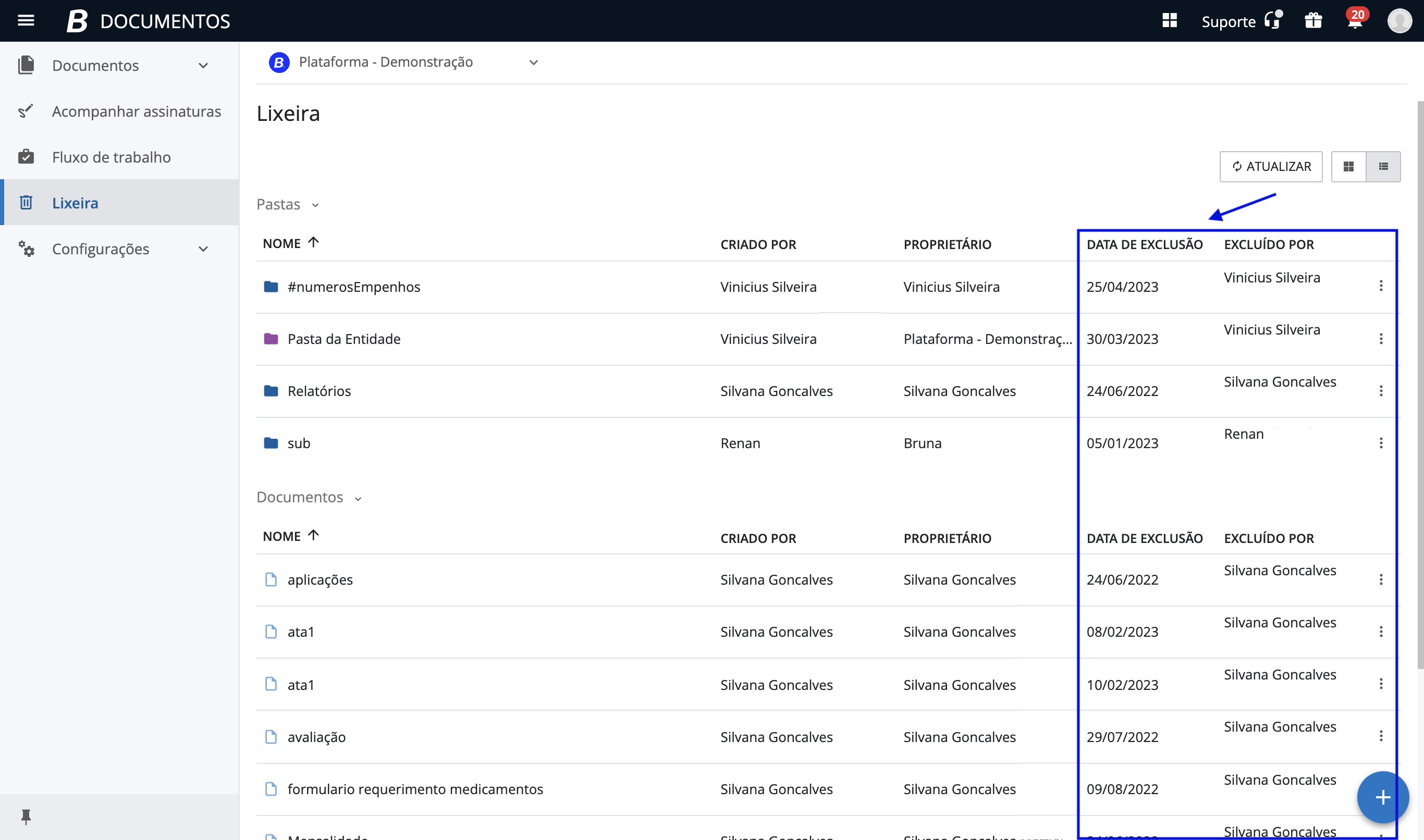Open the gift icon in header
Viewport: 1424px width, 840px height.
point(1313,21)
